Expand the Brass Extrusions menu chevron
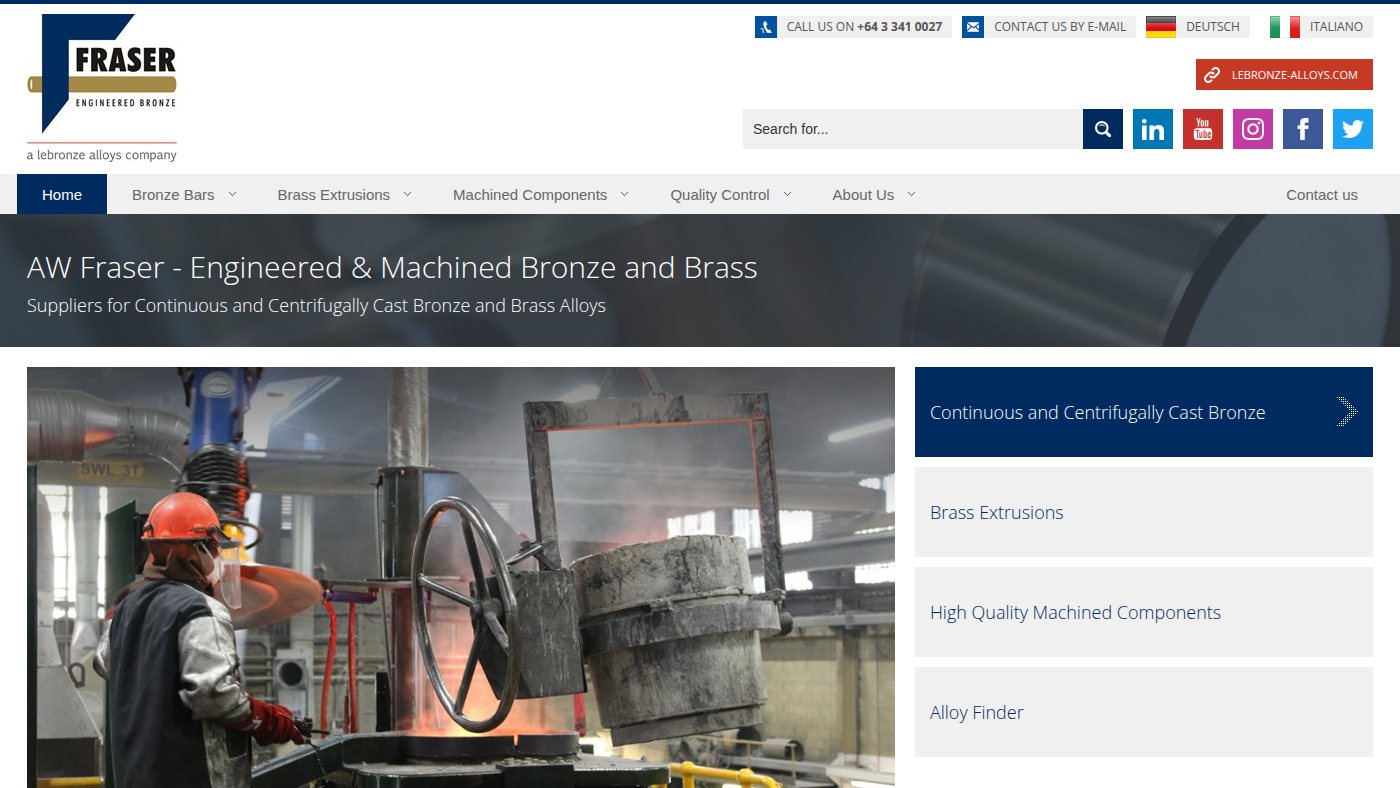 407,194
